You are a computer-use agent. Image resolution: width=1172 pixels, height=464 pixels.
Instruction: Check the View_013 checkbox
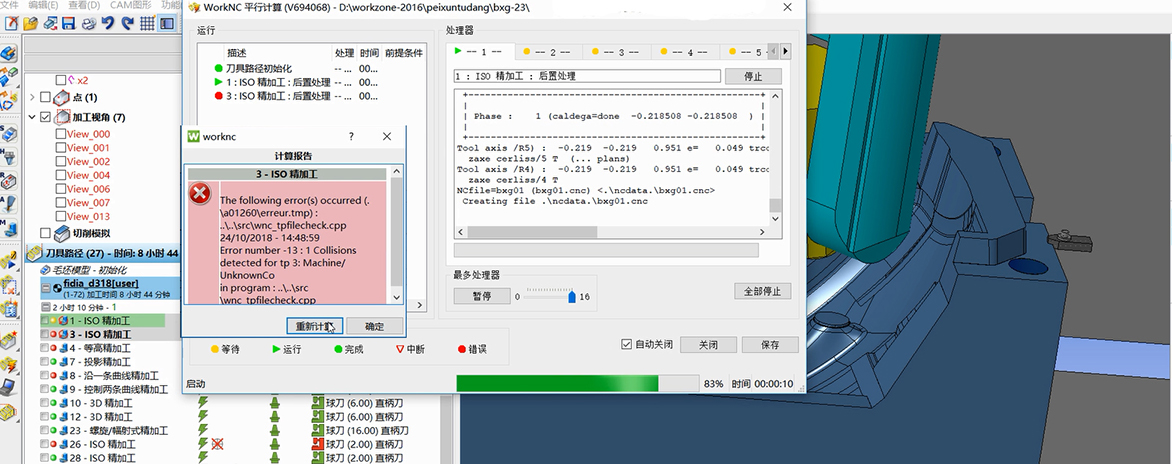click(61, 217)
